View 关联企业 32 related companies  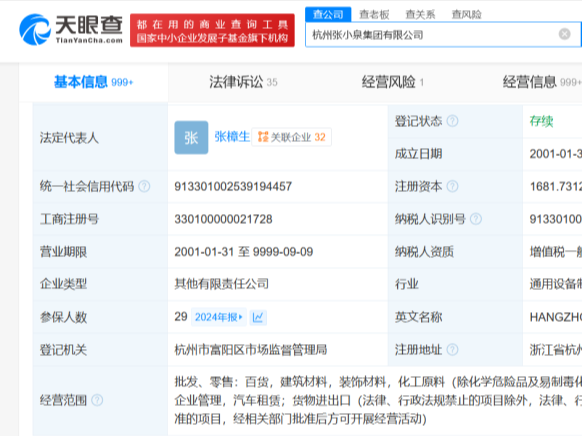tap(291, 137)
